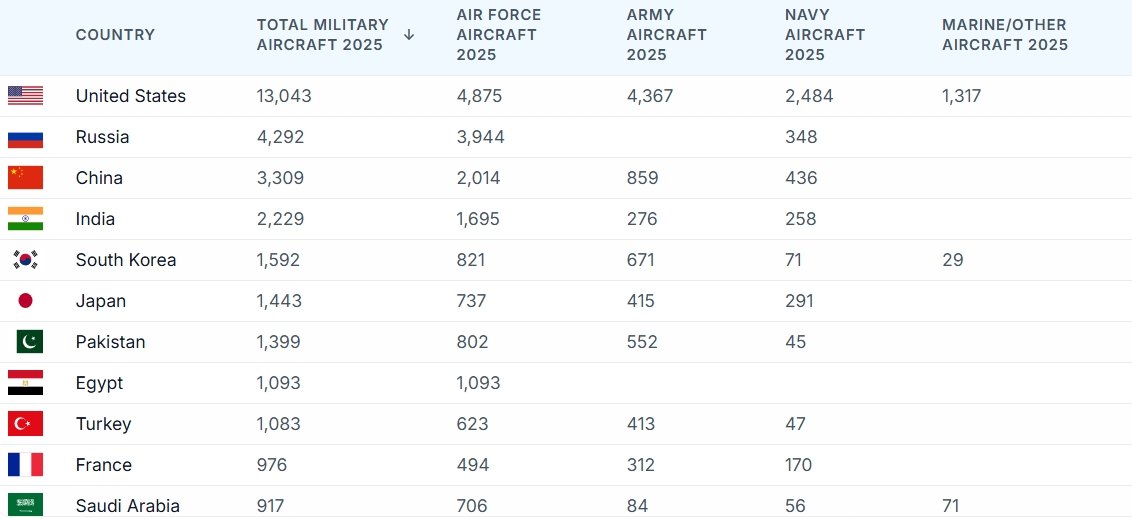Image resolution: width=1132 pixels, height=519 pixels.
Task: Click the Turkey flag icon
Action: pyautogui.click(x=25, y=424)
